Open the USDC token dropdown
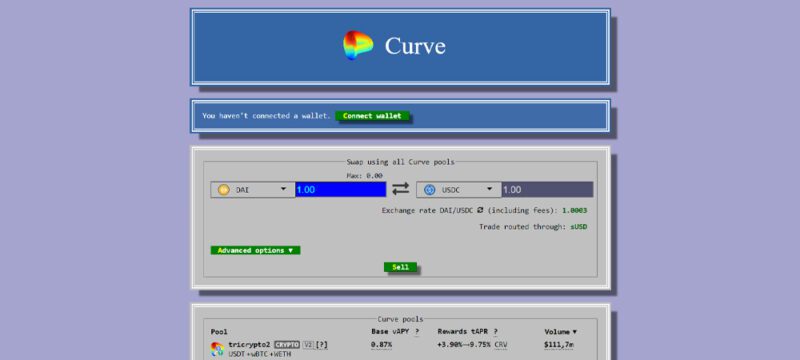Viewport: 800px width, 360px height. [459, 190]
